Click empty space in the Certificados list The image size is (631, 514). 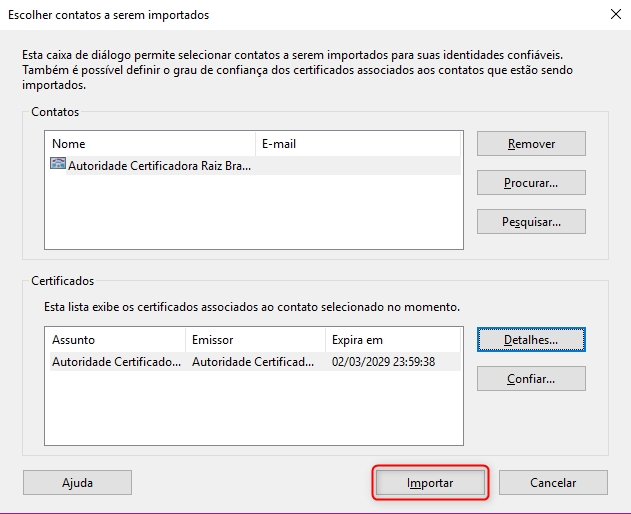[x=253, y=410]
